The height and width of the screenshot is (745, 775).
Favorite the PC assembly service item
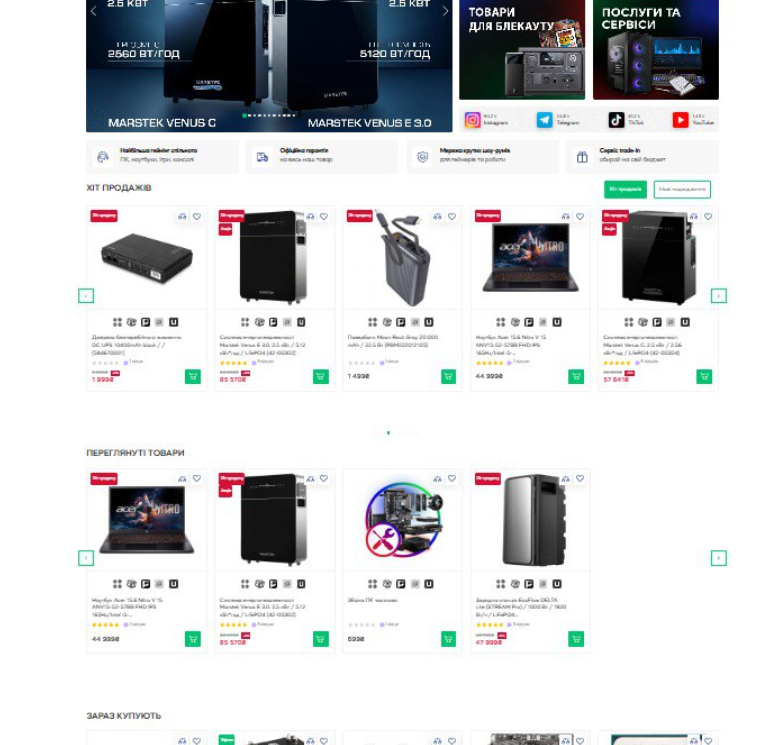pyautogui.click(x=452, y=479)
